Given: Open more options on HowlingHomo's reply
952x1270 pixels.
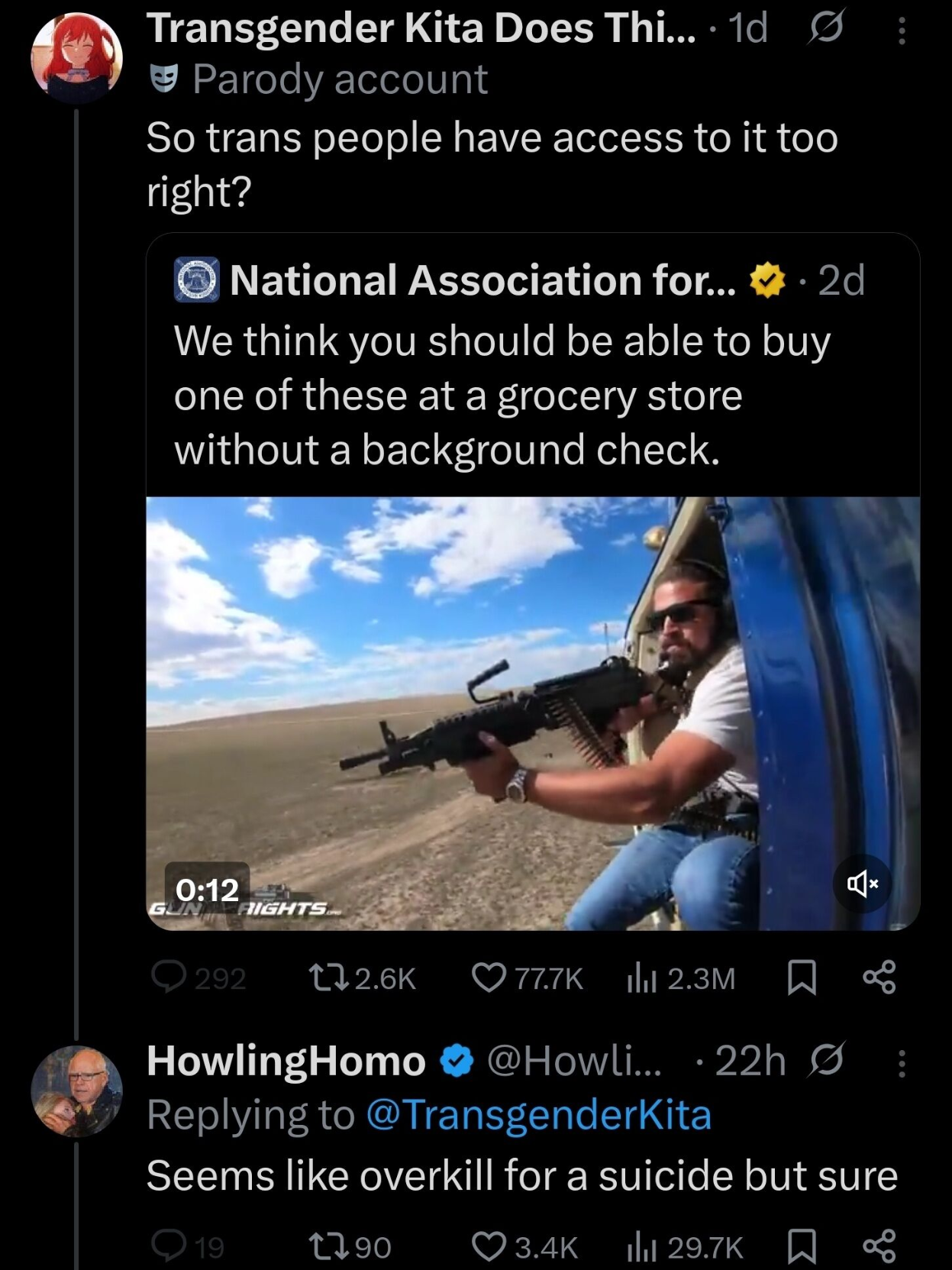Looking at the screenshot, I should (x=902, y=1063).
